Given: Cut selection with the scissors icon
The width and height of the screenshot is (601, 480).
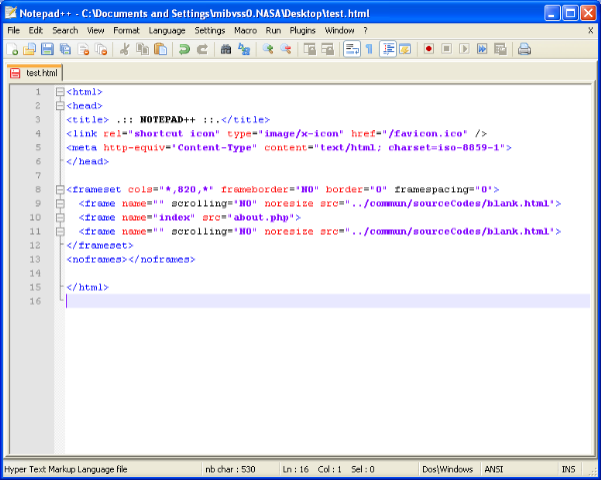Looking at the screenshot, I should coord(124,49).
